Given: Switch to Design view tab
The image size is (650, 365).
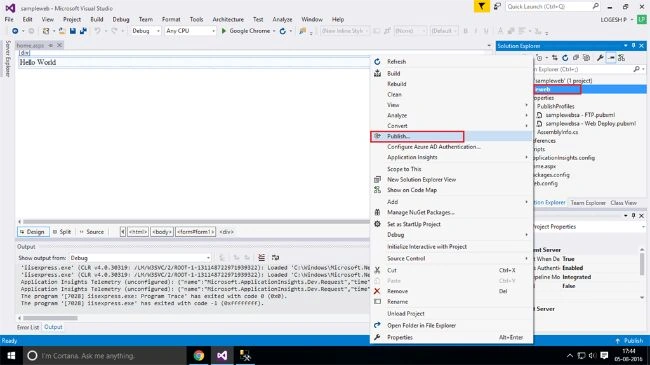Looking at the screenshot, I should pos(33,232).
